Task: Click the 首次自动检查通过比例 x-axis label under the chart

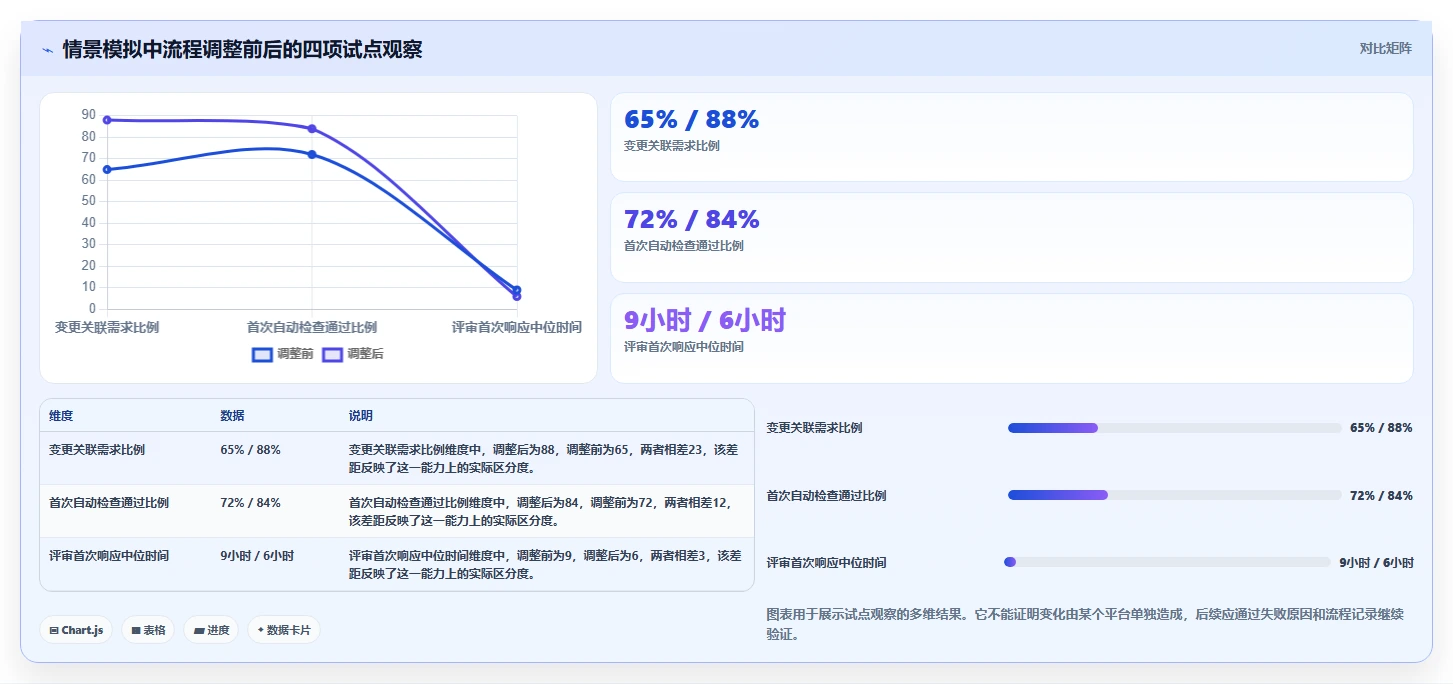Action: click(x=312, y=327)
